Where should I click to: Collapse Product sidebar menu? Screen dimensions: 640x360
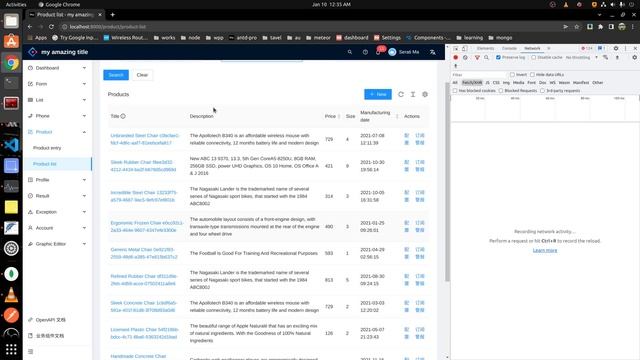[x=58, y=132]
